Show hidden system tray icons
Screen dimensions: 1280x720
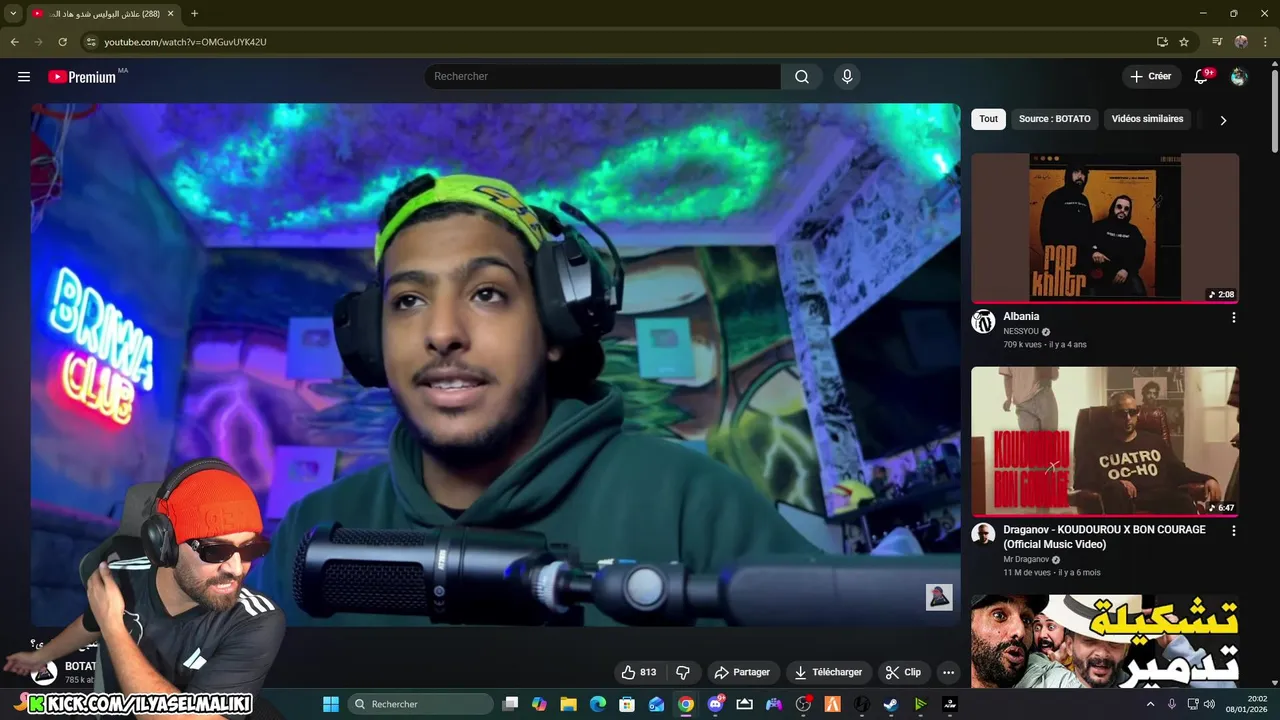pos(1150,704)
